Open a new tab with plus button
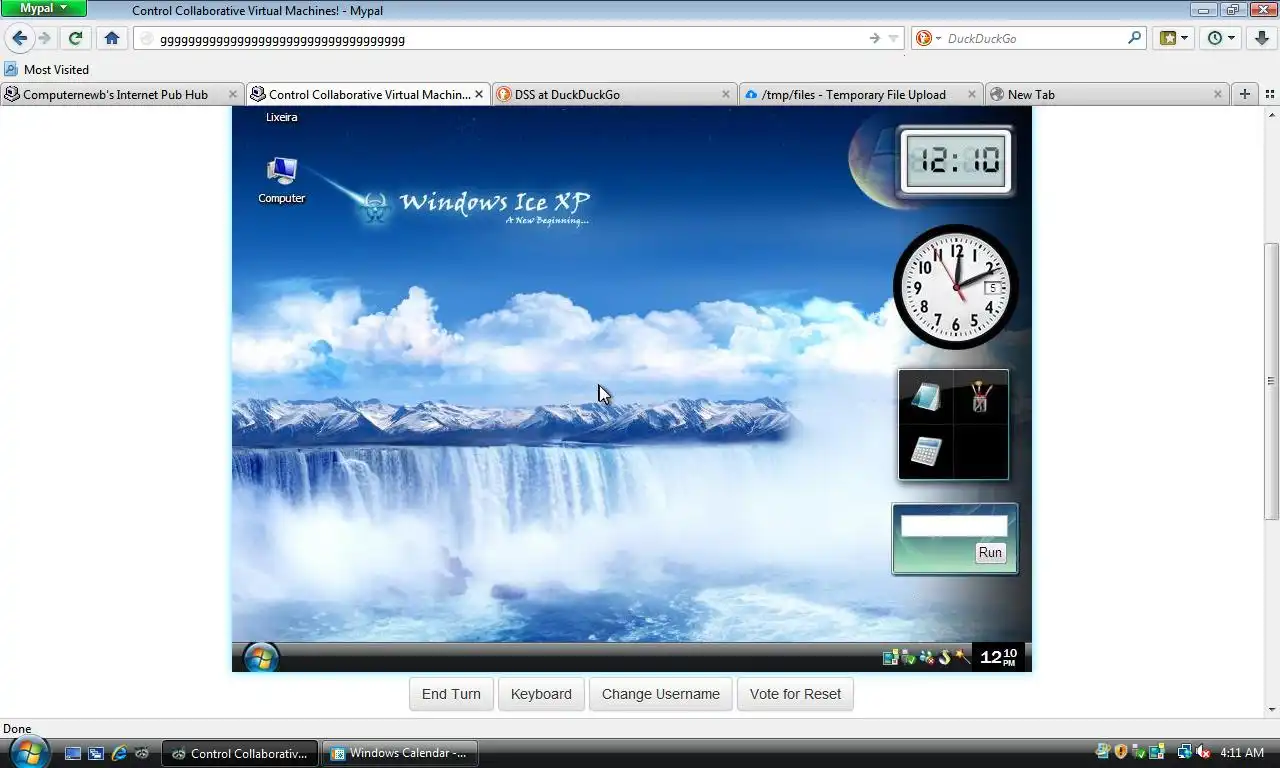The height and width of the screenshot is (768, 1280). pyautogui.click(x=1245, y=94)
